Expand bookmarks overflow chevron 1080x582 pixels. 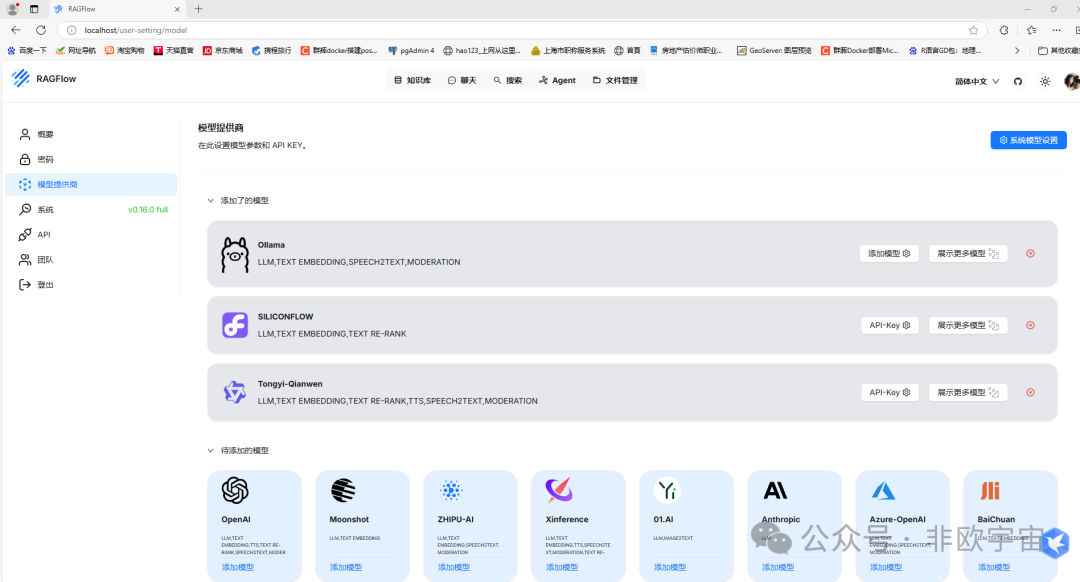click(1017, 50)
